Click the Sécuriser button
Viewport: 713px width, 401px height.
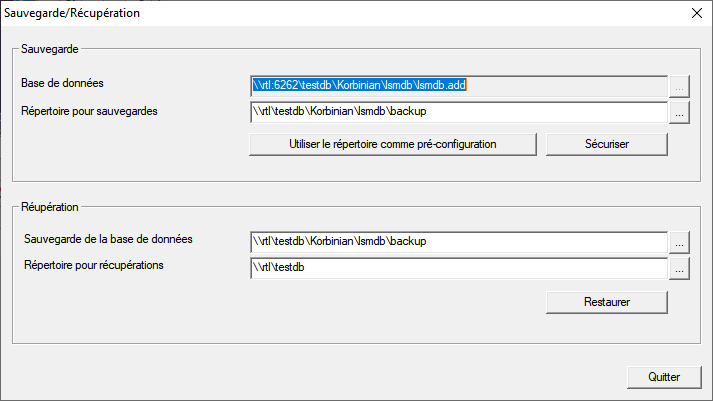[x=606, y=144]
